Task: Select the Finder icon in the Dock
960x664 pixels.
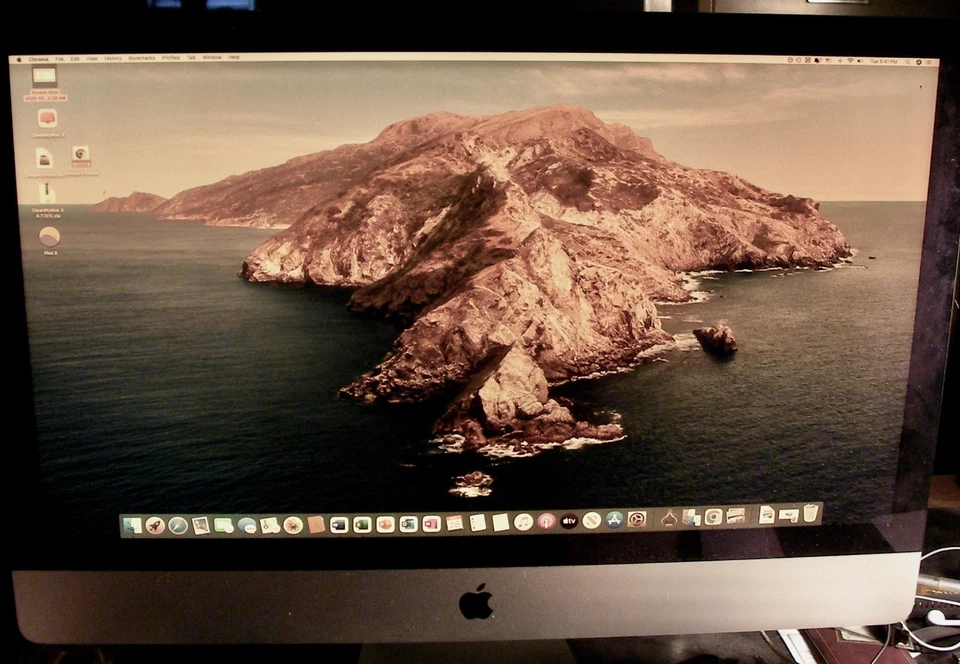Action: 131,522
